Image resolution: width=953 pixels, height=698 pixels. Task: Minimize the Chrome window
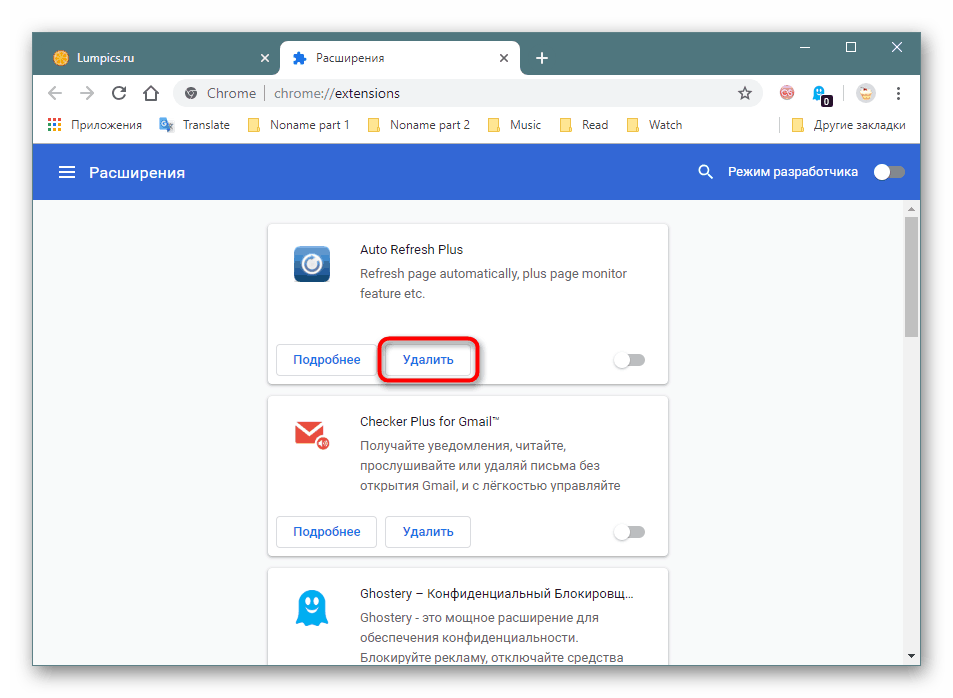pyautogui.click(x=805, y=47)
